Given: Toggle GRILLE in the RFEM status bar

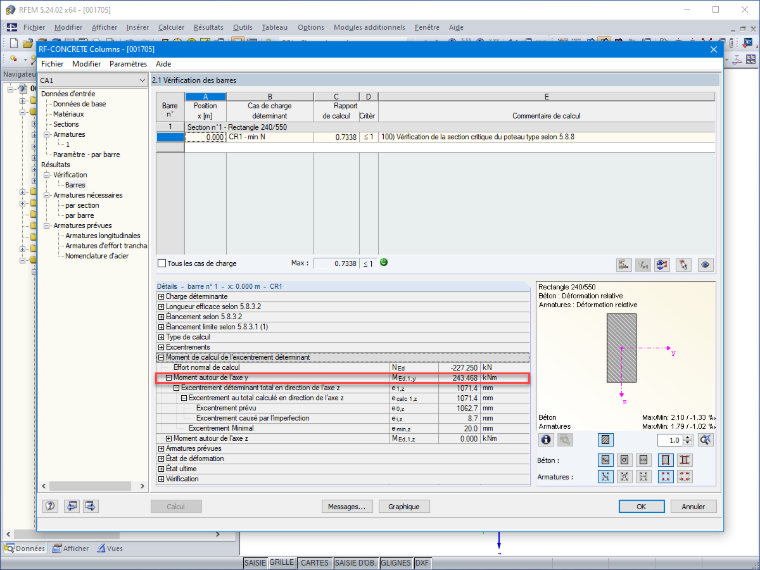Looking at the screenshot, I should pos(282,562).
